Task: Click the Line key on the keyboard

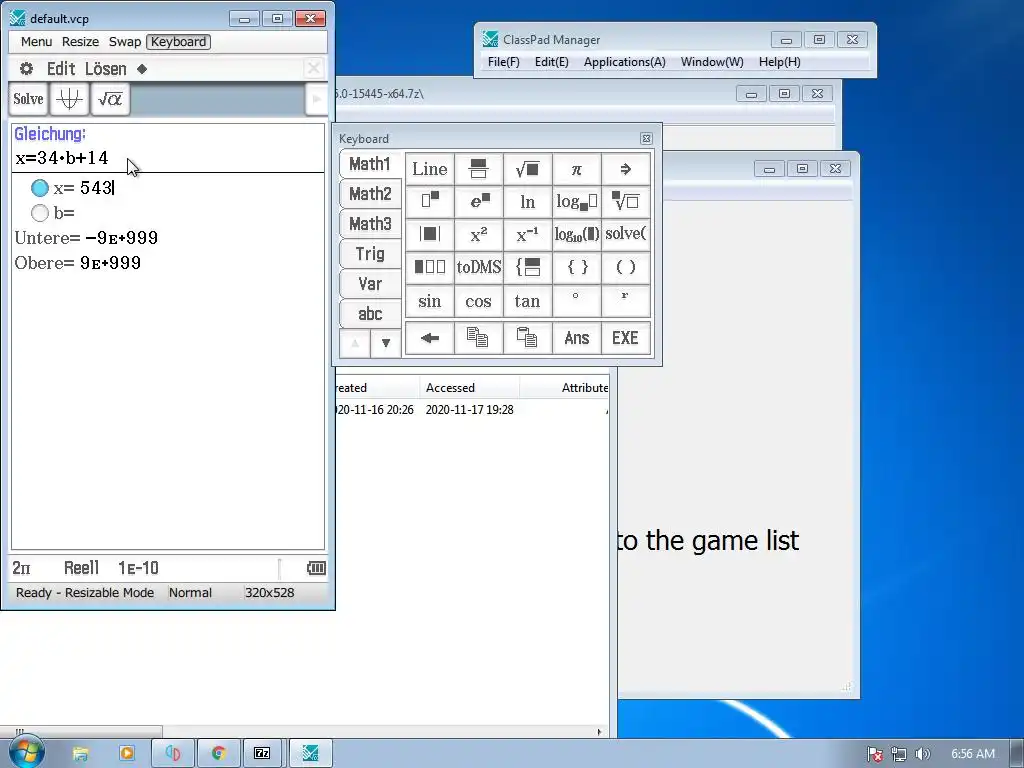Action: tap(430, 169)
